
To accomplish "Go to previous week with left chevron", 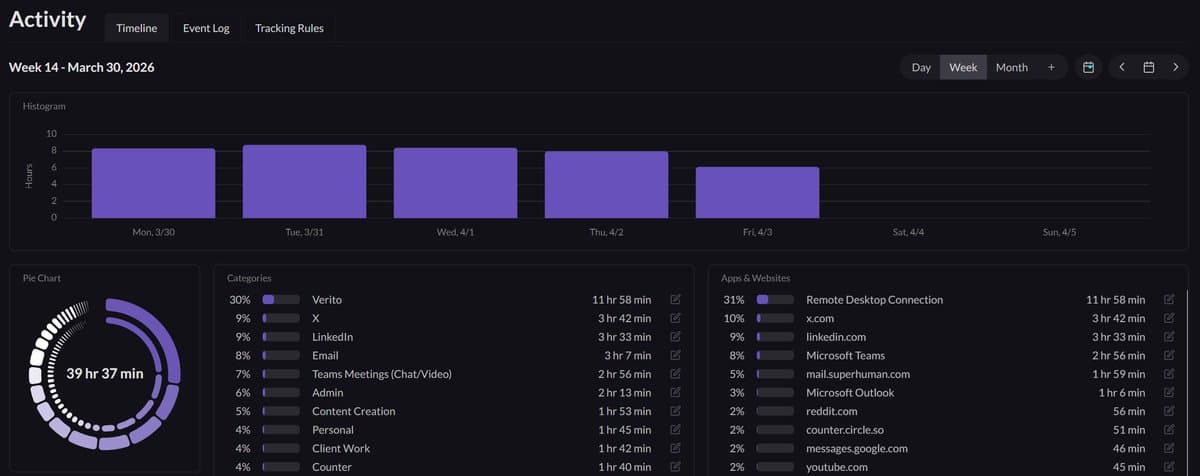I will coord(1122,67).
